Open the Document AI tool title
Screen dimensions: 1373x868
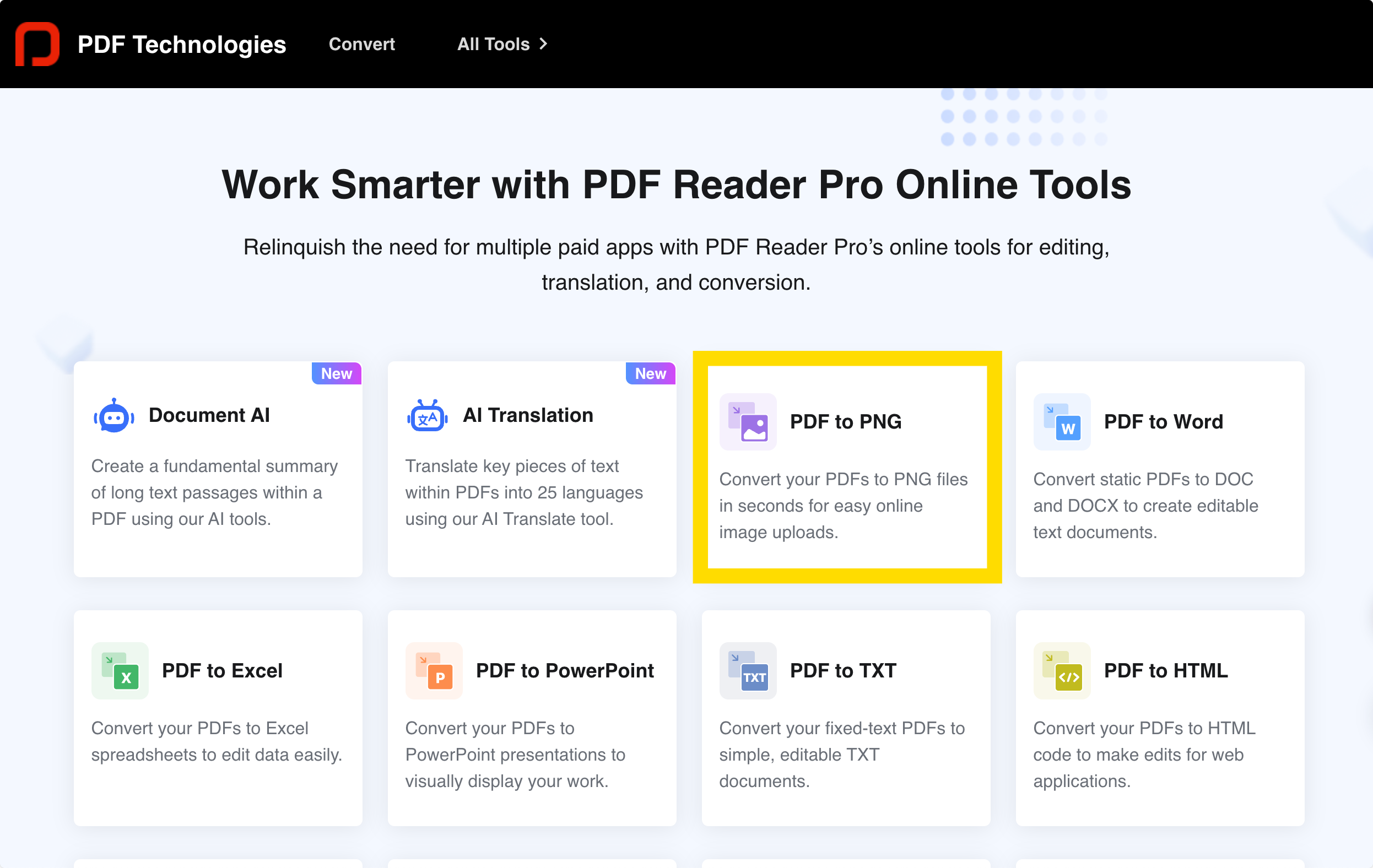coord(209,415)
